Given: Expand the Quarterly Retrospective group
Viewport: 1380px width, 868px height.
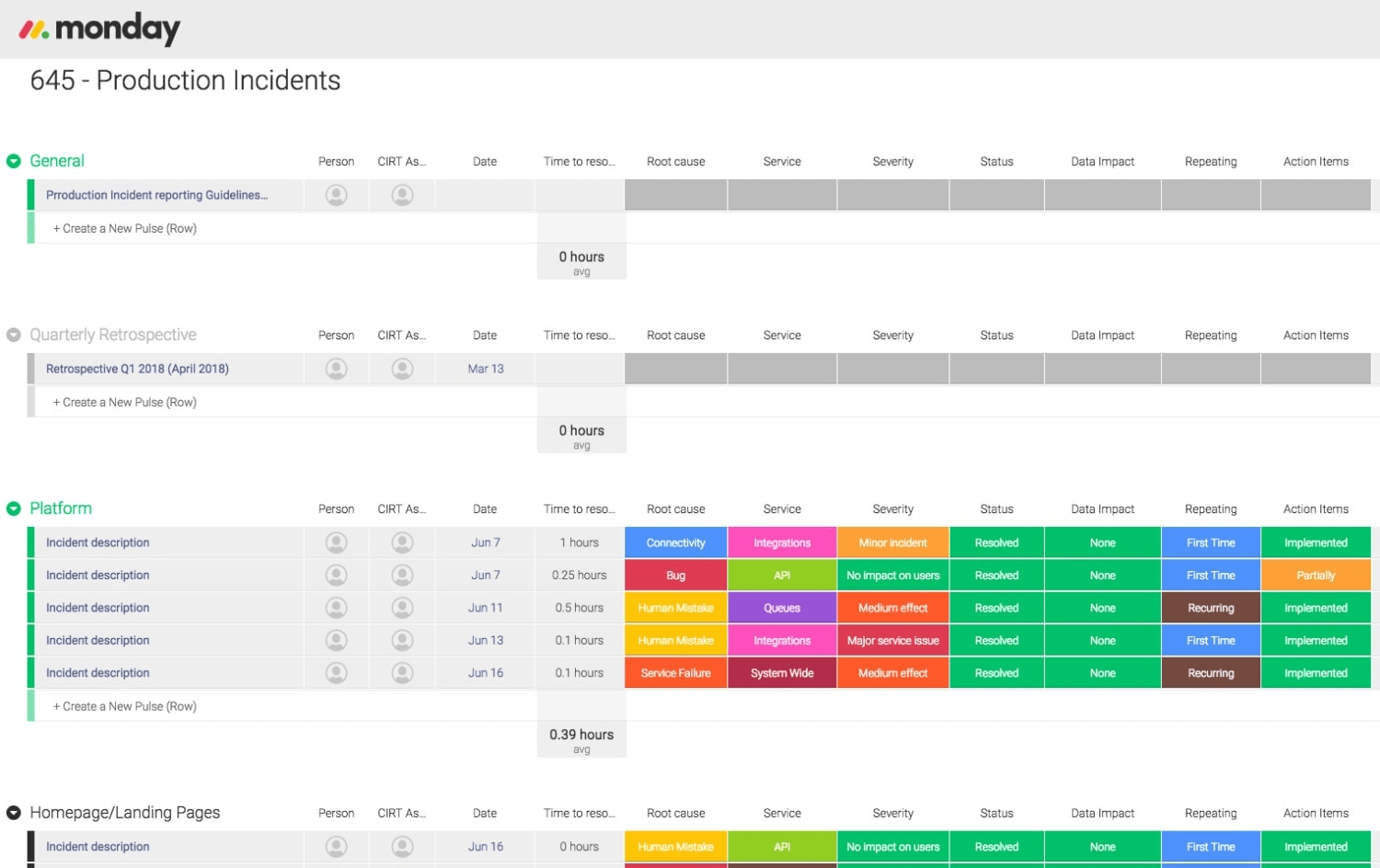Looking at the screenshot, I should [14, 336].
